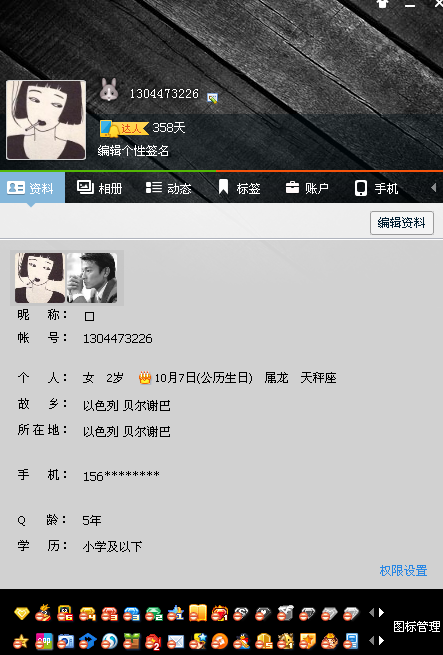Click the 达人 badge icon
This screenshot has height=655, width=443.
pos(124,128)
